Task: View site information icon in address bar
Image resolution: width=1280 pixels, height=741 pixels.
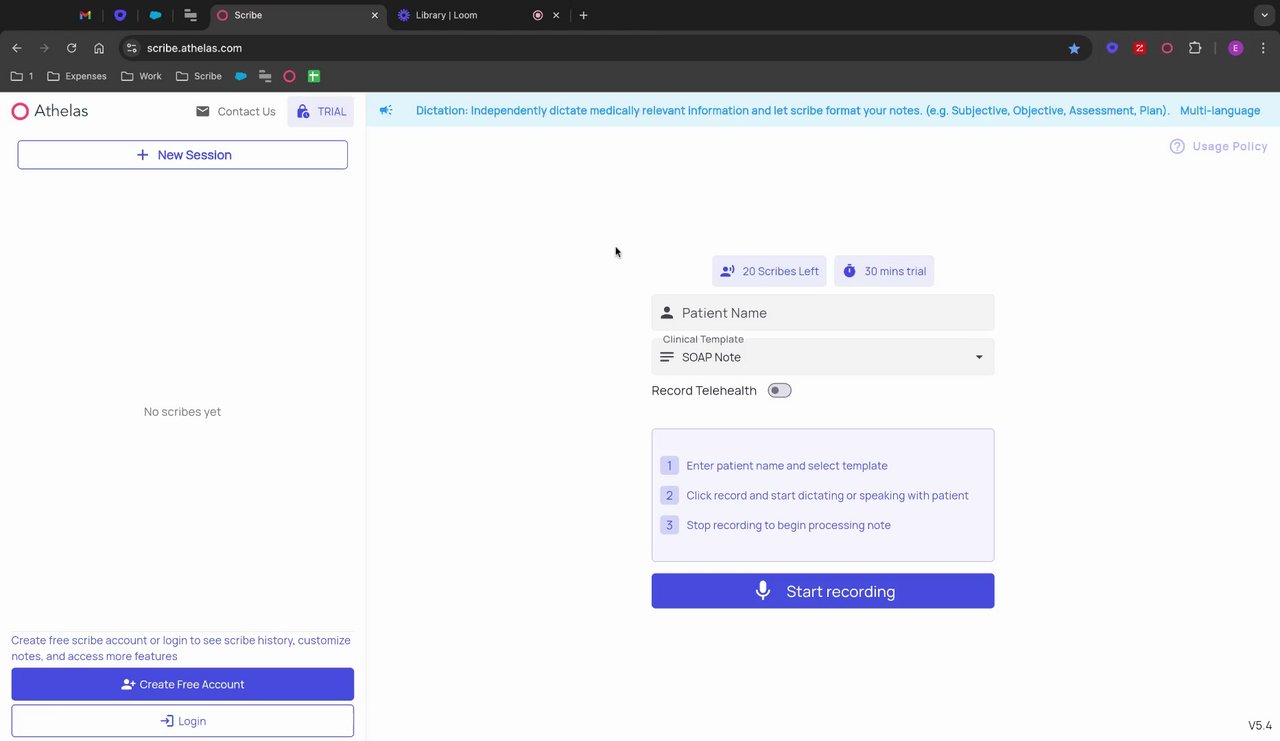Action: 131,48
